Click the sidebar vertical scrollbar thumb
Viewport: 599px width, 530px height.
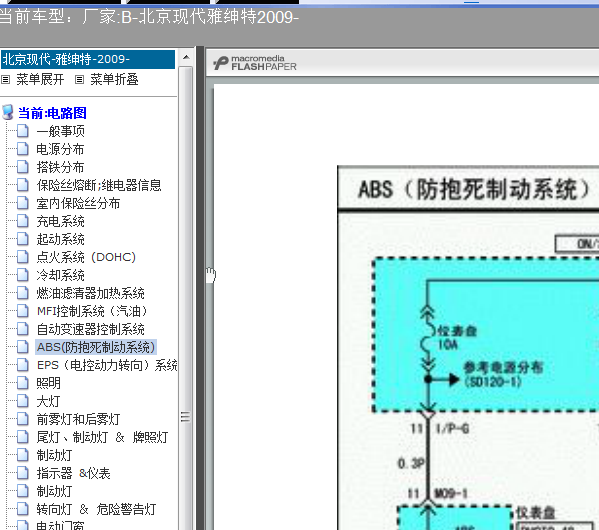click(186, 298)
